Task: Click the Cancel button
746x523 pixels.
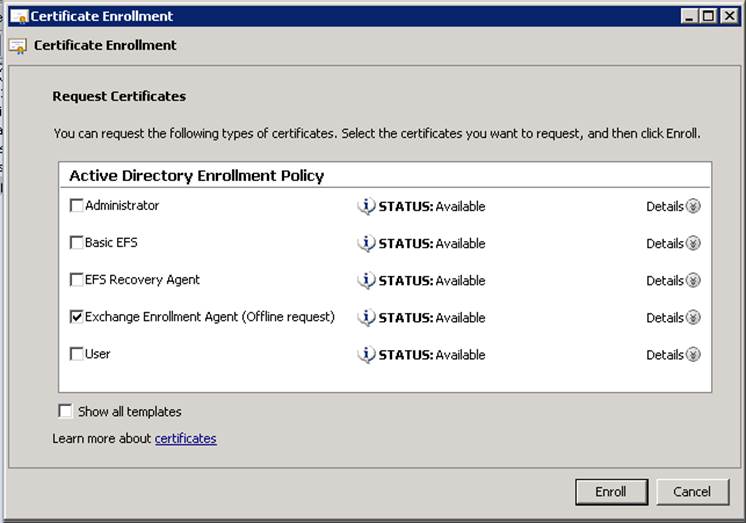Action: click(x=692, y=491)
